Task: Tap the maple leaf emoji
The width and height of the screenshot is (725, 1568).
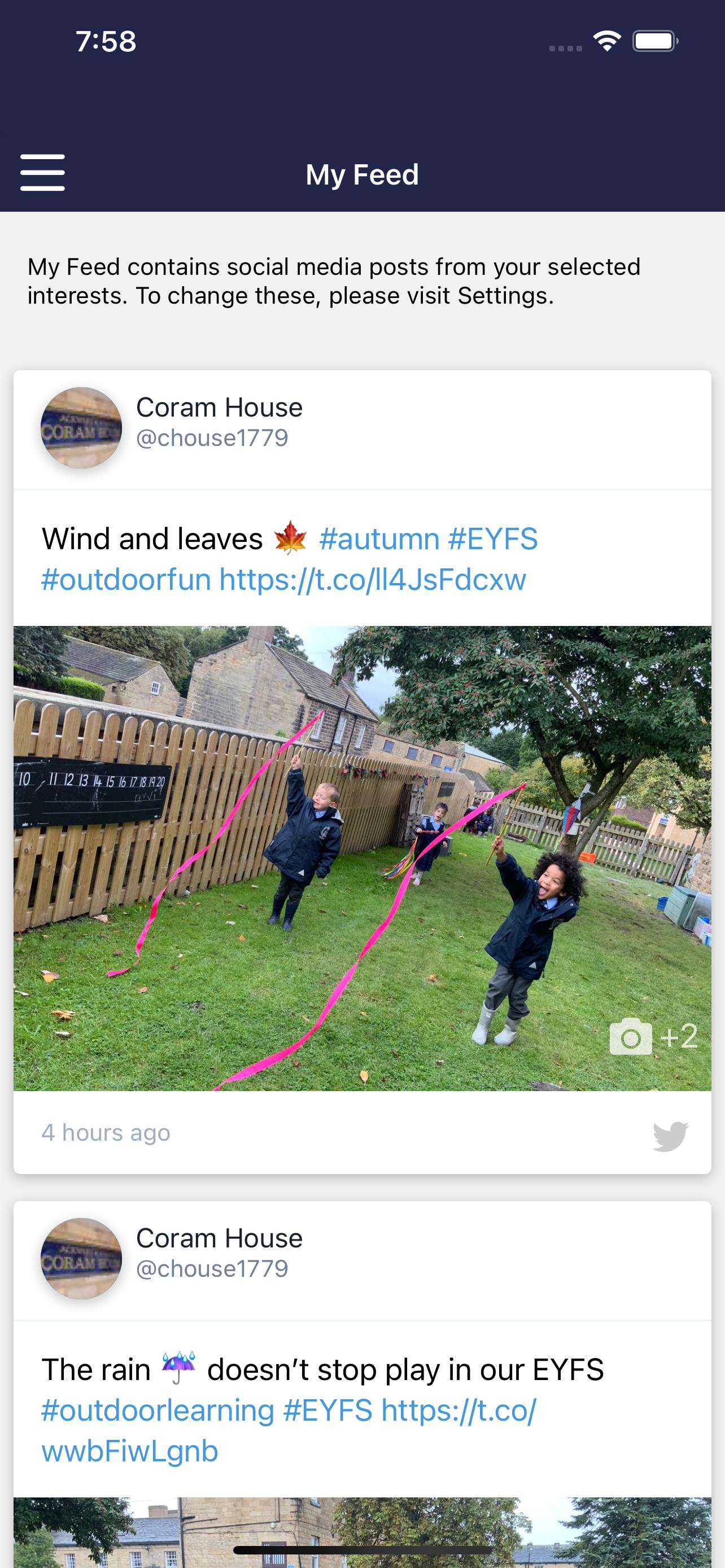Action: [x=290, y=538]
